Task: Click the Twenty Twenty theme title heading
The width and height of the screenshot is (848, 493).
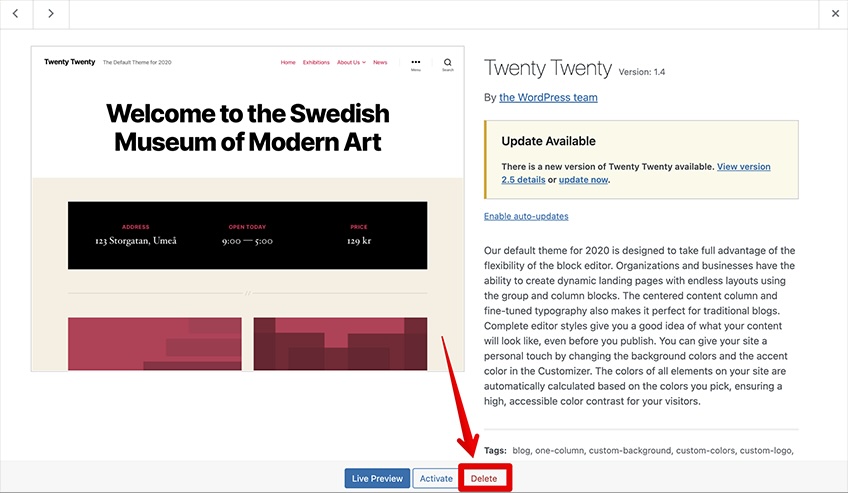Action: pos(547,68)
